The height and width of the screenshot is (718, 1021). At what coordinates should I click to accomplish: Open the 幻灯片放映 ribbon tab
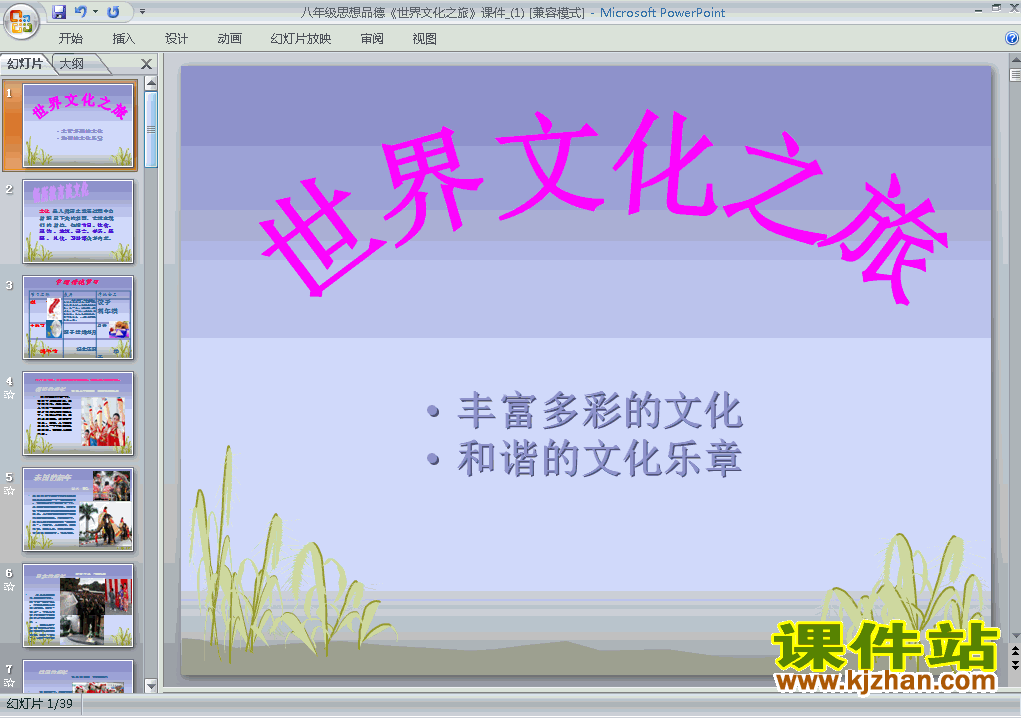301,38
